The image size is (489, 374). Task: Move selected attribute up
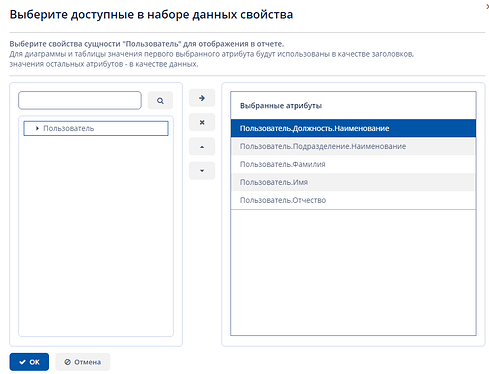(x=202, y=147)
